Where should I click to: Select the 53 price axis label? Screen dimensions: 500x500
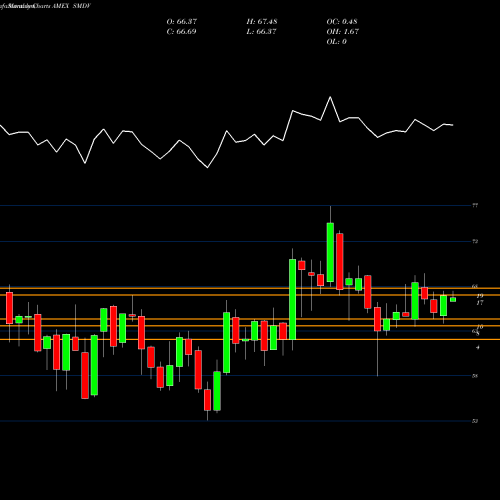(x=475, y=421)
